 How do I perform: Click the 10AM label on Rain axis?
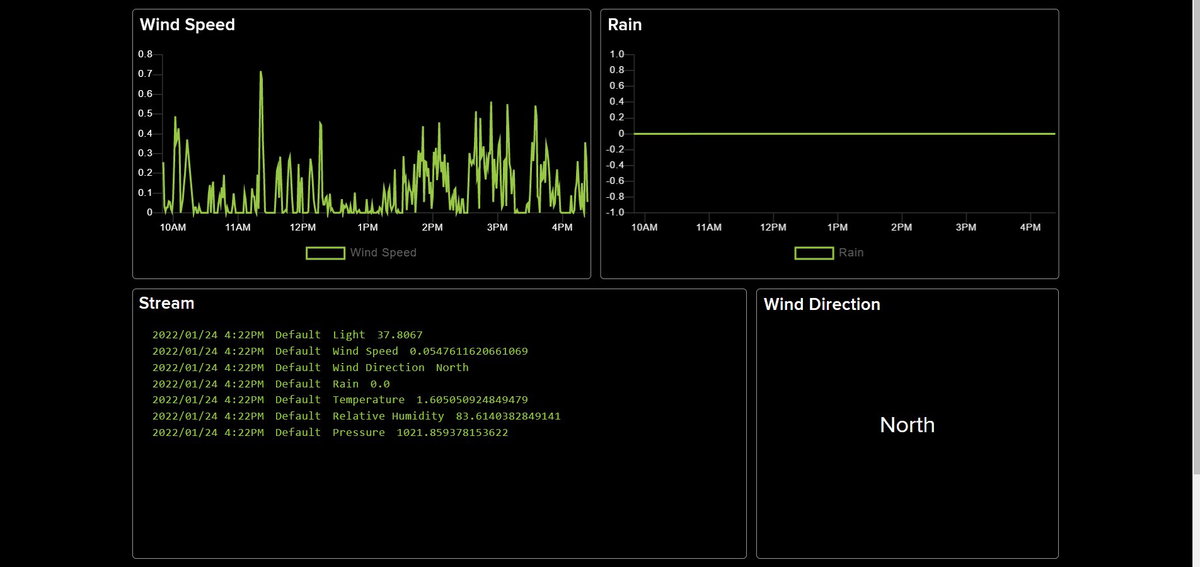pyautogui.click(x=645, y=228)
